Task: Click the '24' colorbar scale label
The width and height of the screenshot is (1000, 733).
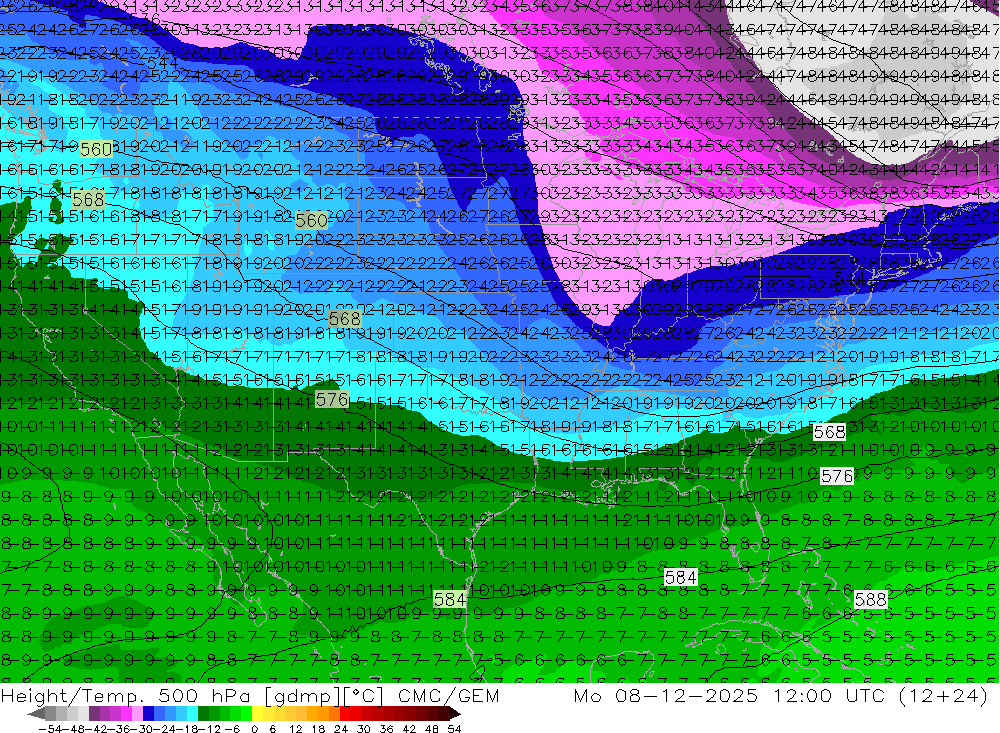Action: tap(341, 729)
